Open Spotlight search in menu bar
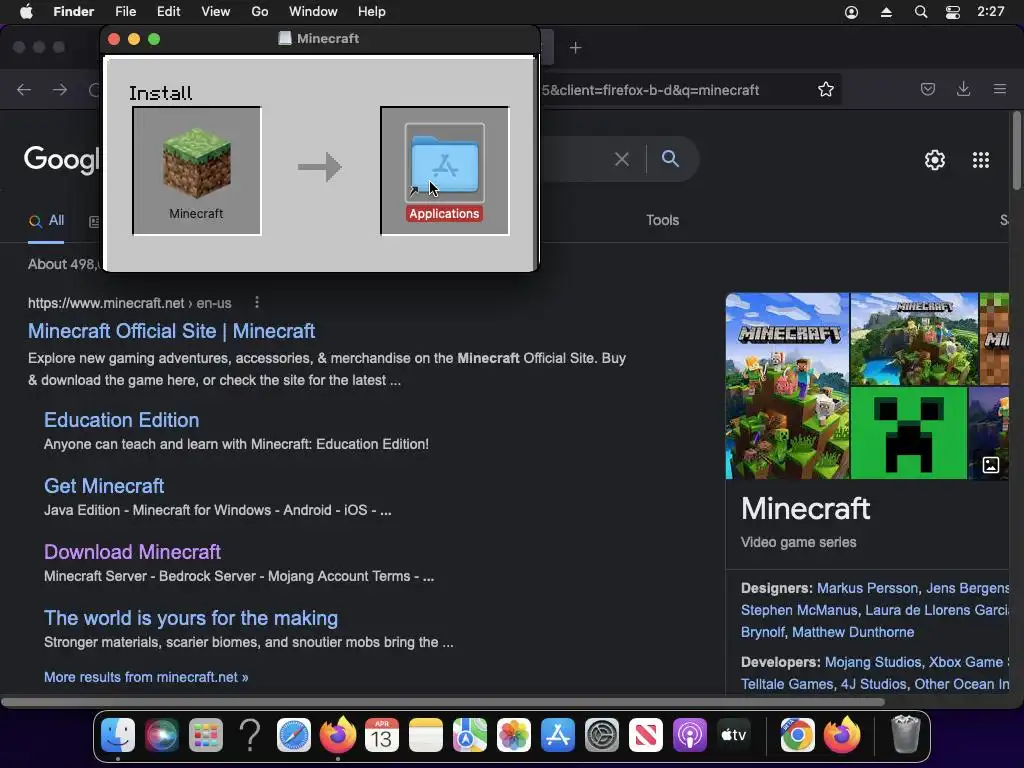The image size is (1024, 768). click(x=921, y=12)
